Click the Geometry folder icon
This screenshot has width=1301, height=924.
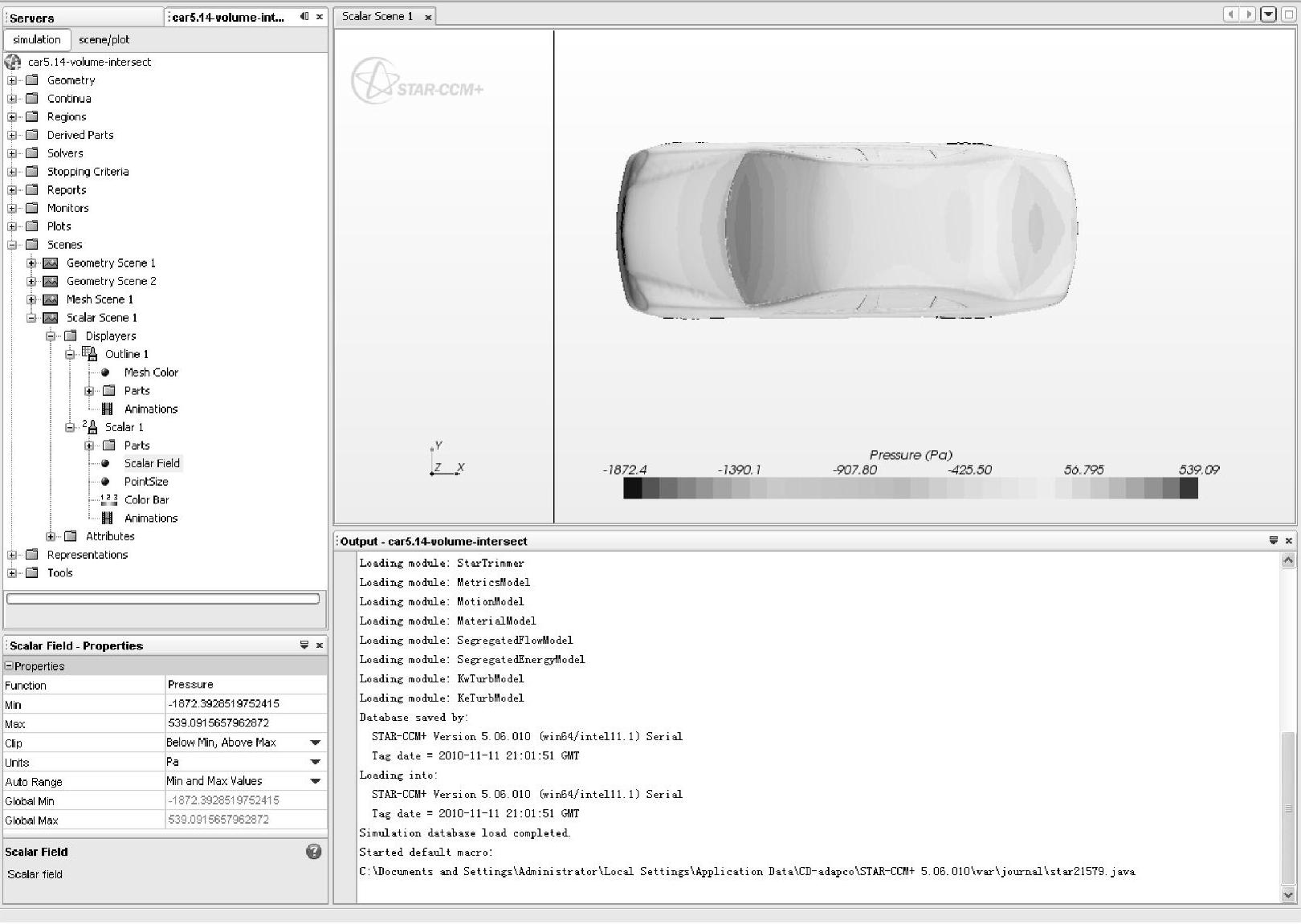(x=32, y=80)
